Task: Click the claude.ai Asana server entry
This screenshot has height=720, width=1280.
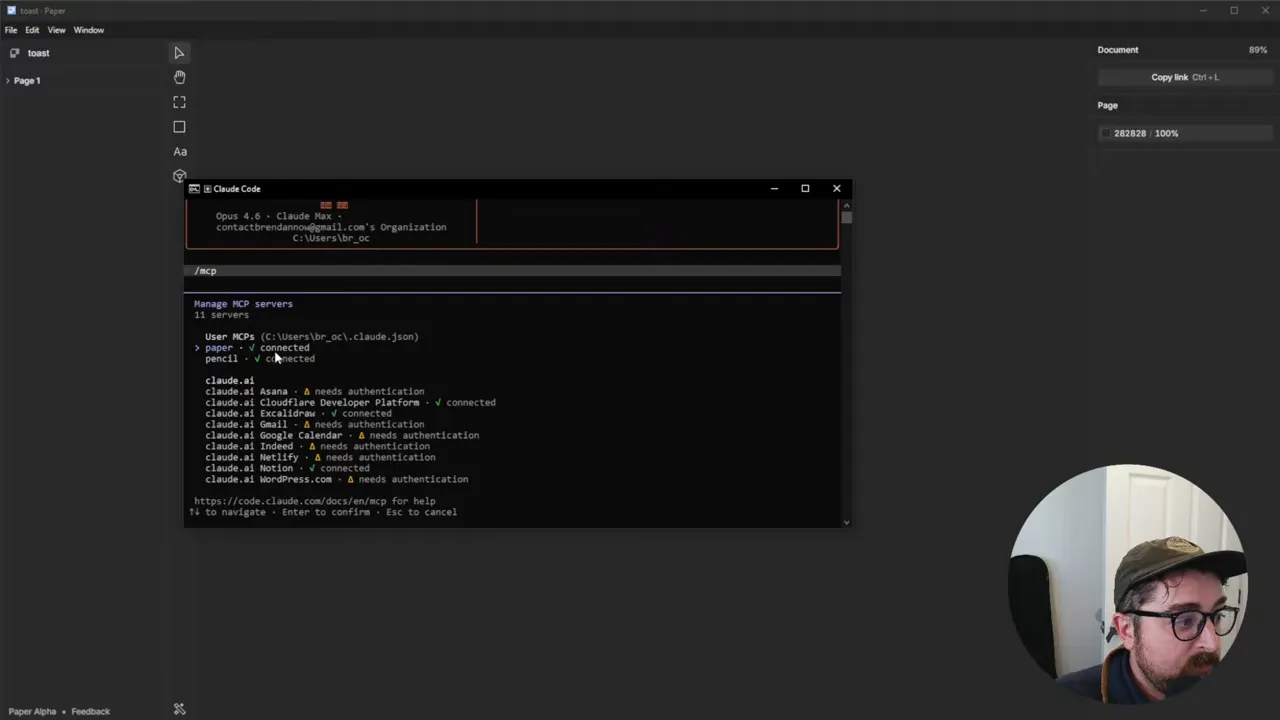Action: point(315,391)
